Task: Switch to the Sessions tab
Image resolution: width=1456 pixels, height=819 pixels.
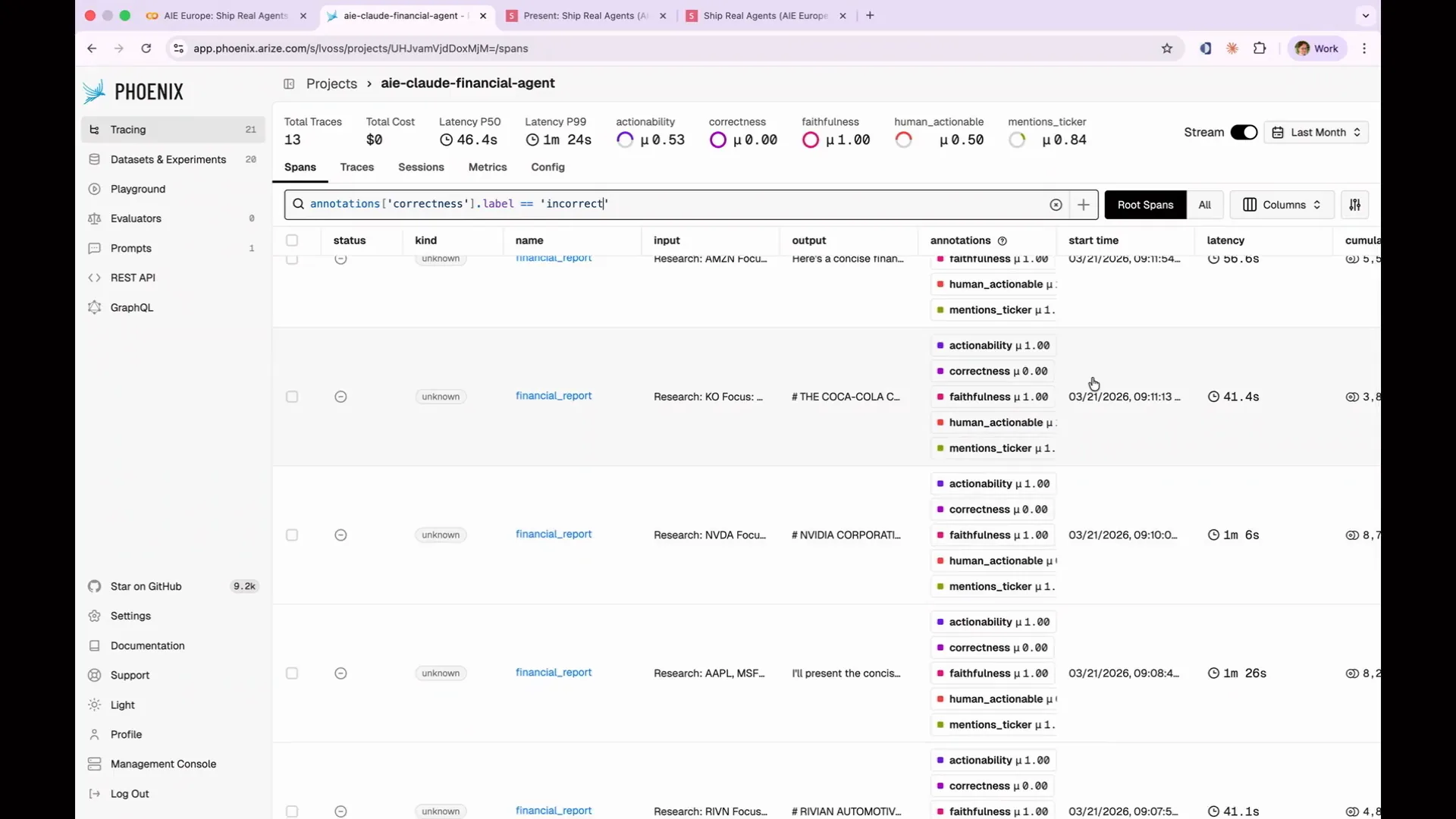Action: click(421, 167)
